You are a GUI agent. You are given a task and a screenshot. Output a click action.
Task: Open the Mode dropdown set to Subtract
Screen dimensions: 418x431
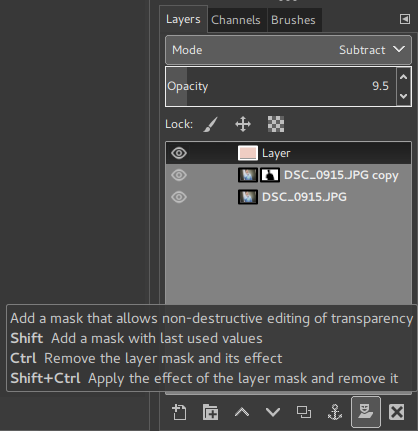[288, 50]
